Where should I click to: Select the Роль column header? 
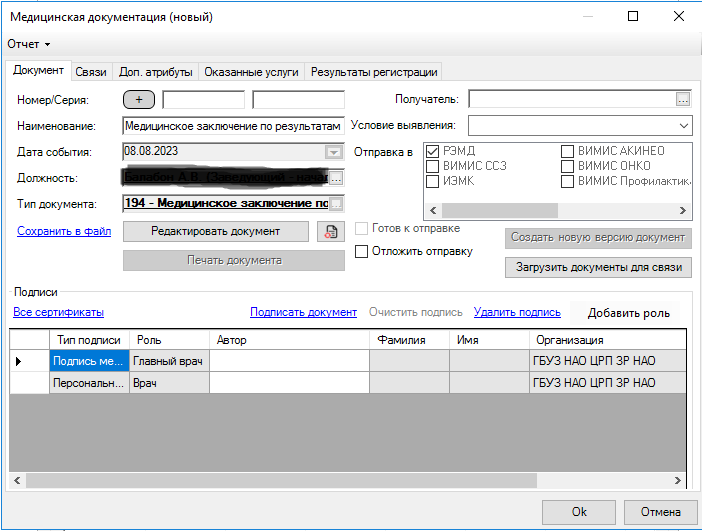pyautogui.click(x=169, y=340)
